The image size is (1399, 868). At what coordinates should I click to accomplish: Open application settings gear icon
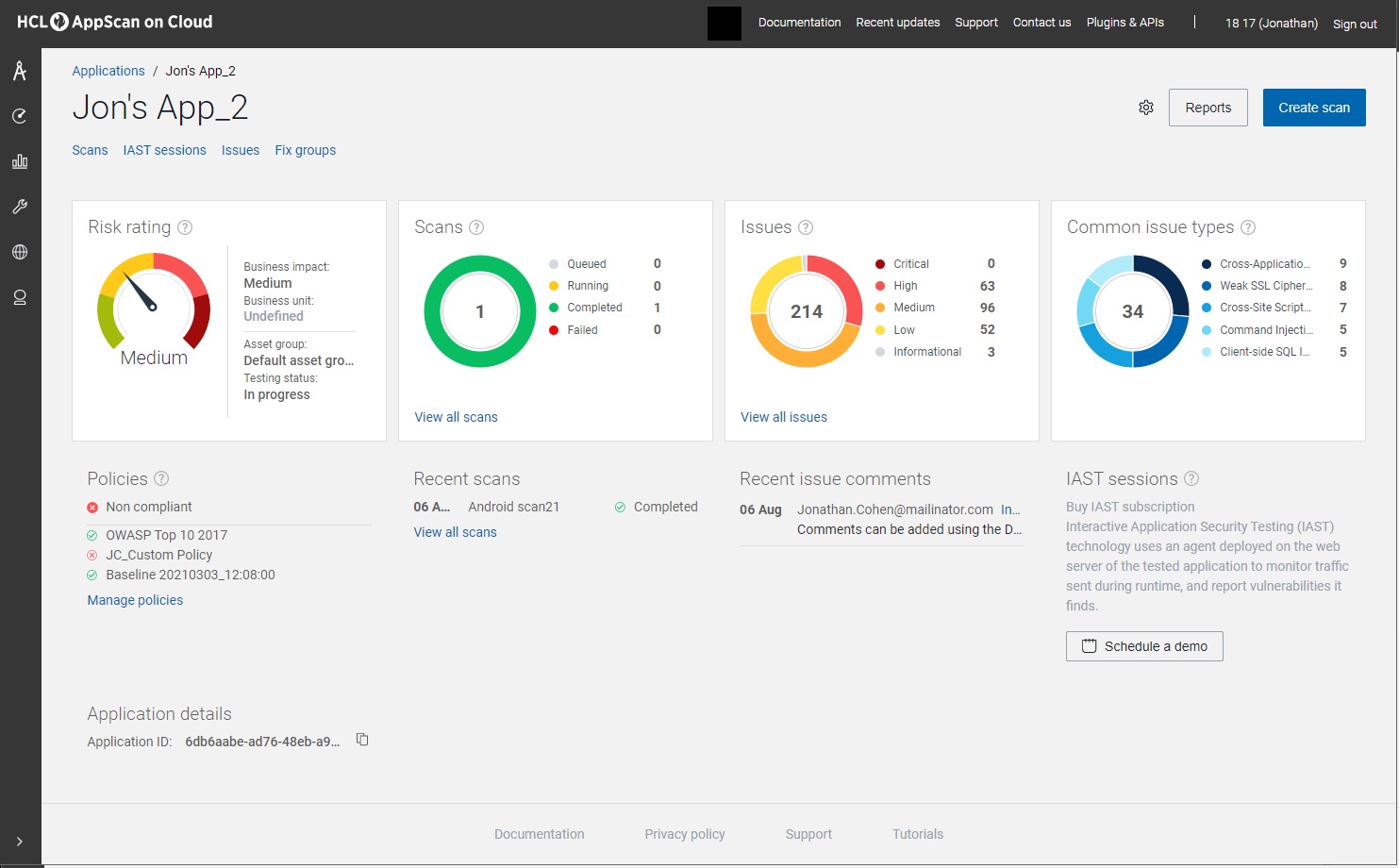(1146, 108)
